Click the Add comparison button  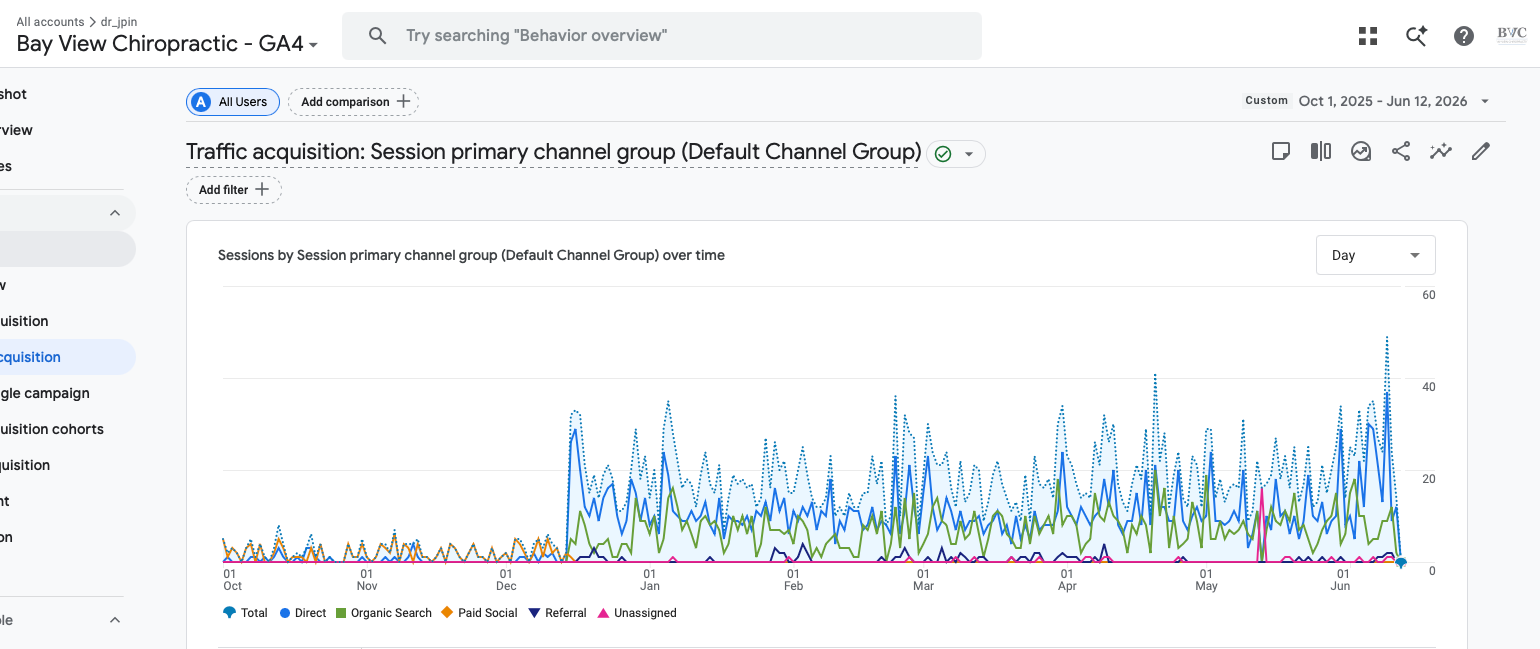[353, 101]
